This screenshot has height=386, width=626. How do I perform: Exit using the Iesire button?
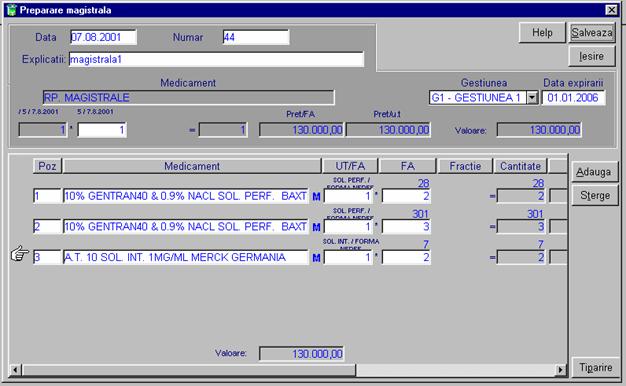[x=592, y=56]
